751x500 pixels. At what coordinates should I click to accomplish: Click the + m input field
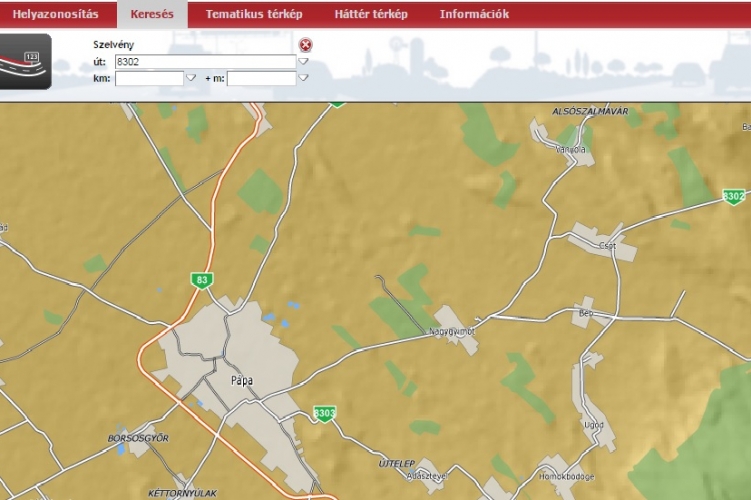(261, 78)
